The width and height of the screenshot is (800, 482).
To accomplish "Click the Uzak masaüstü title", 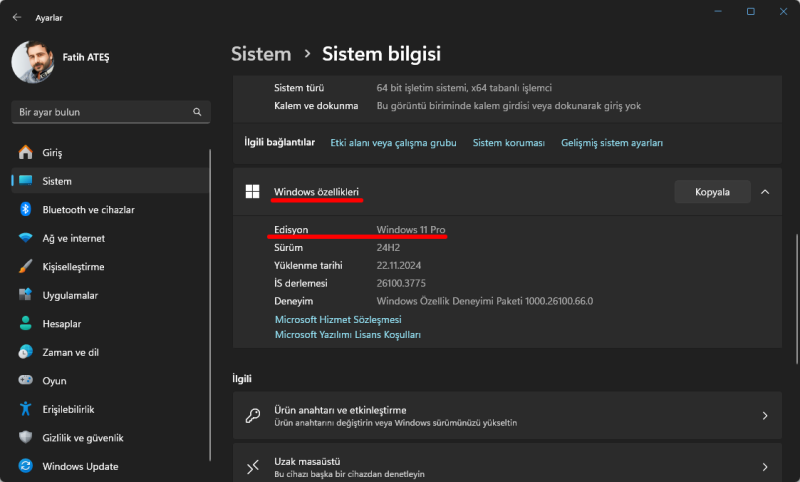I will [x=307, y=461].
